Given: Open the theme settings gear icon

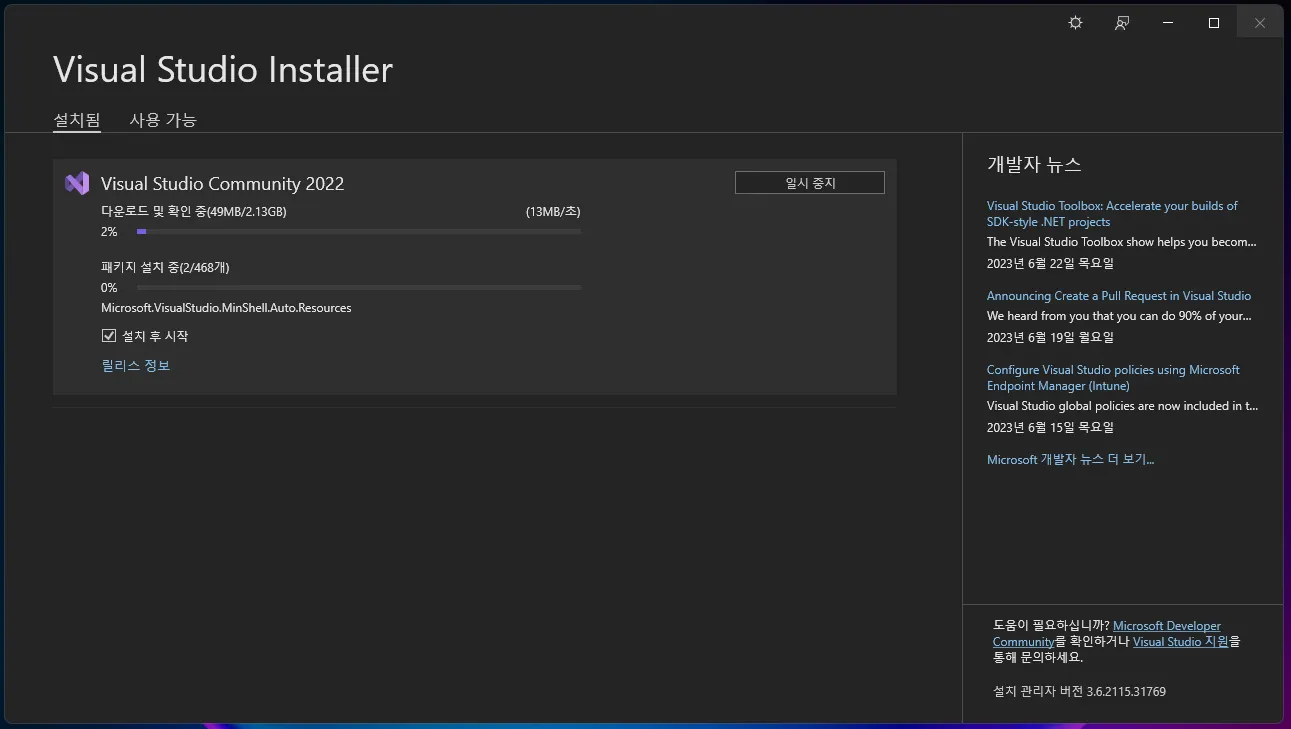Looking at the screenshot, I should pyautogui.click(x=1075, y=23).
